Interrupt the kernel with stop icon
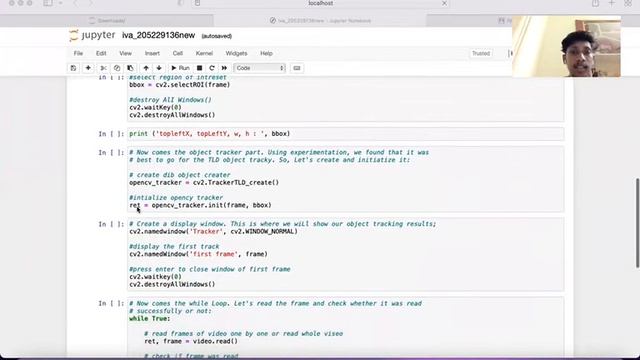 point(199,68)
